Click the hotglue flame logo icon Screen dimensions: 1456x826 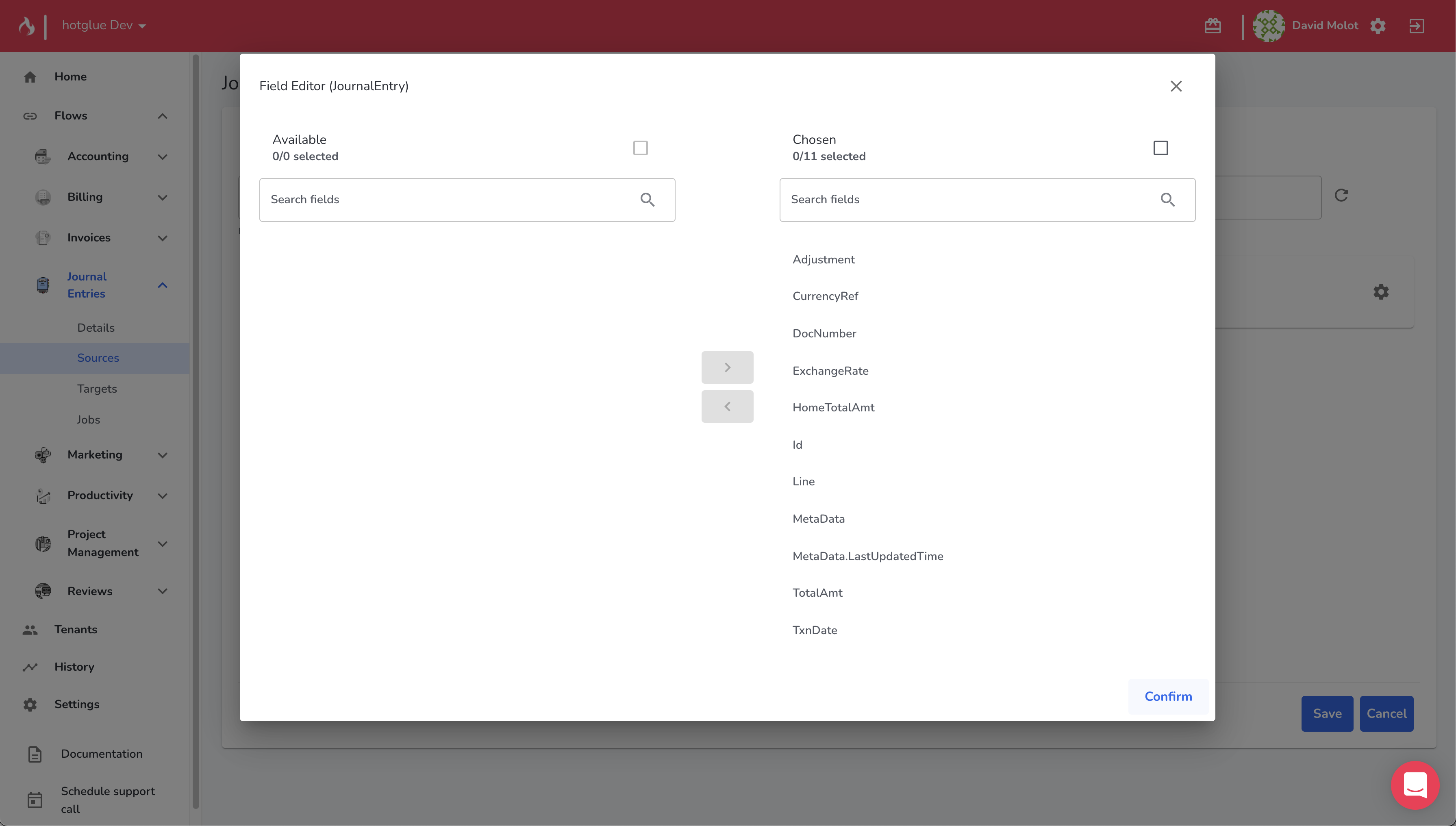pos(26,26)
